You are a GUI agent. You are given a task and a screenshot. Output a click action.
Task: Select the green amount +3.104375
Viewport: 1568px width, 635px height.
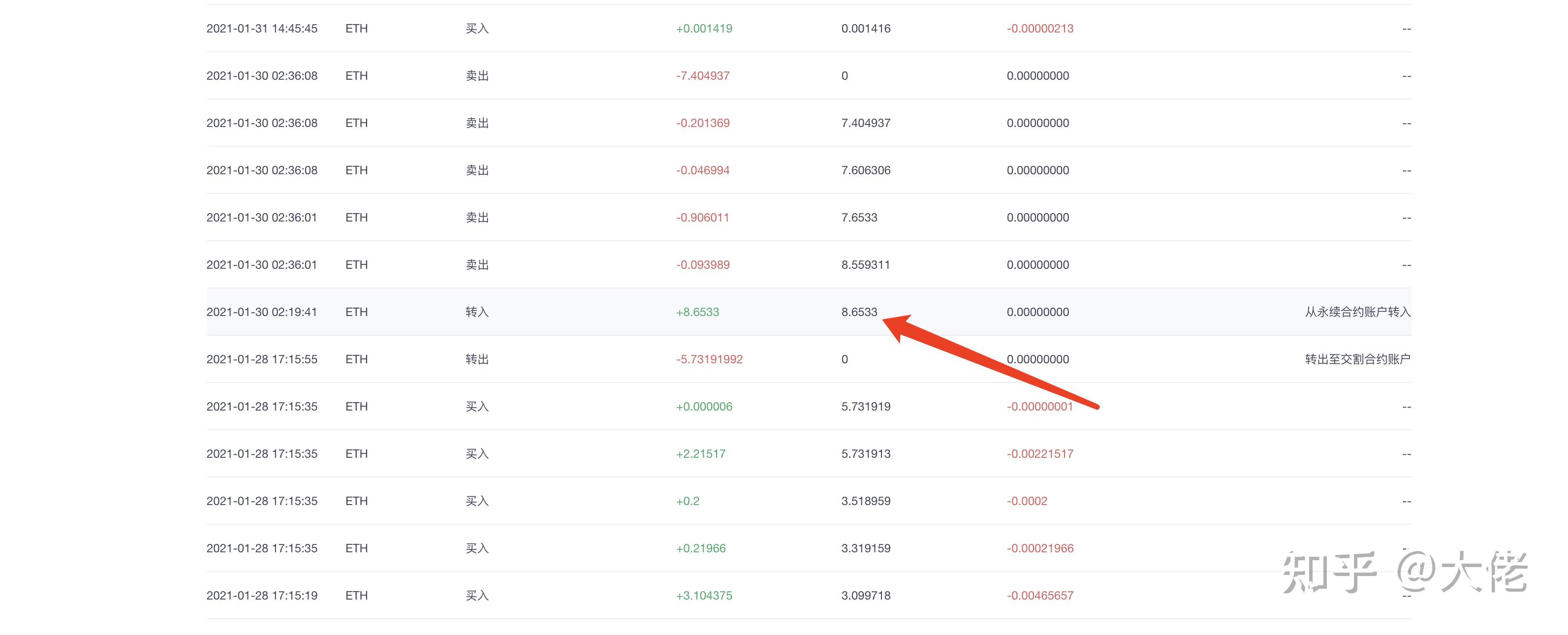(705, 596)
